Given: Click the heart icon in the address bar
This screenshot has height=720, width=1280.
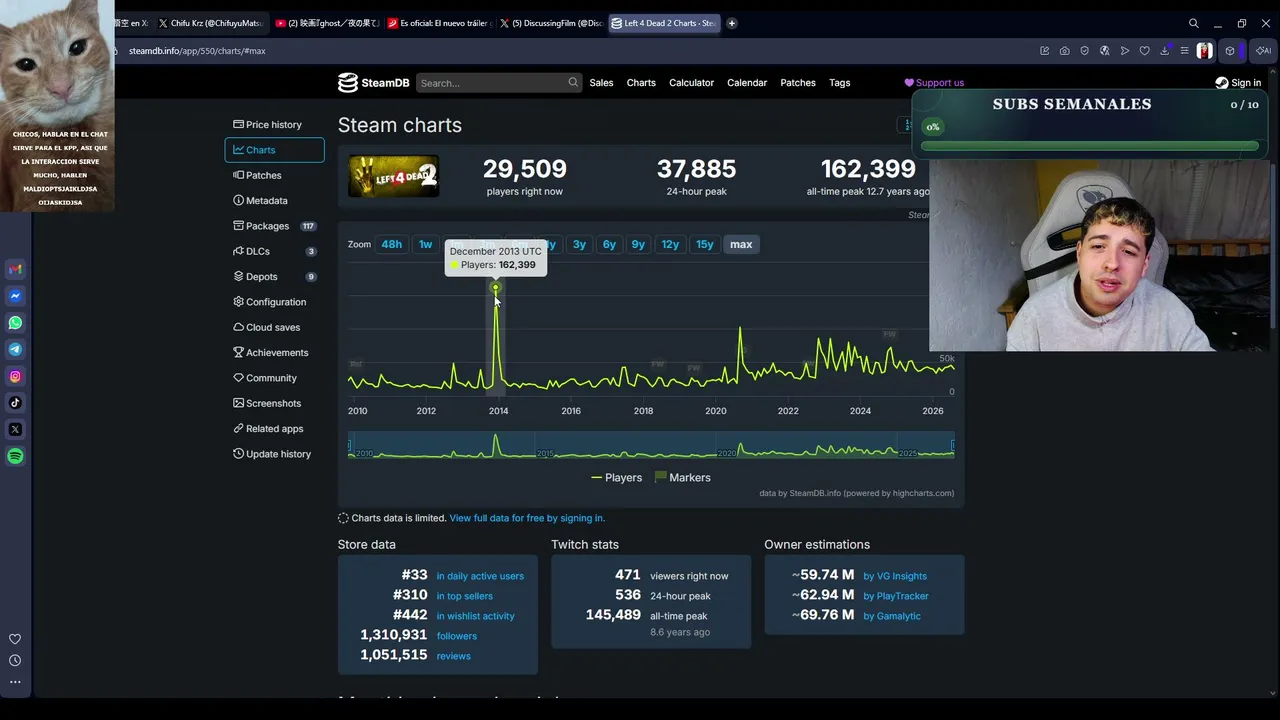Looking at the screenshot, I should pos(1144,51).
